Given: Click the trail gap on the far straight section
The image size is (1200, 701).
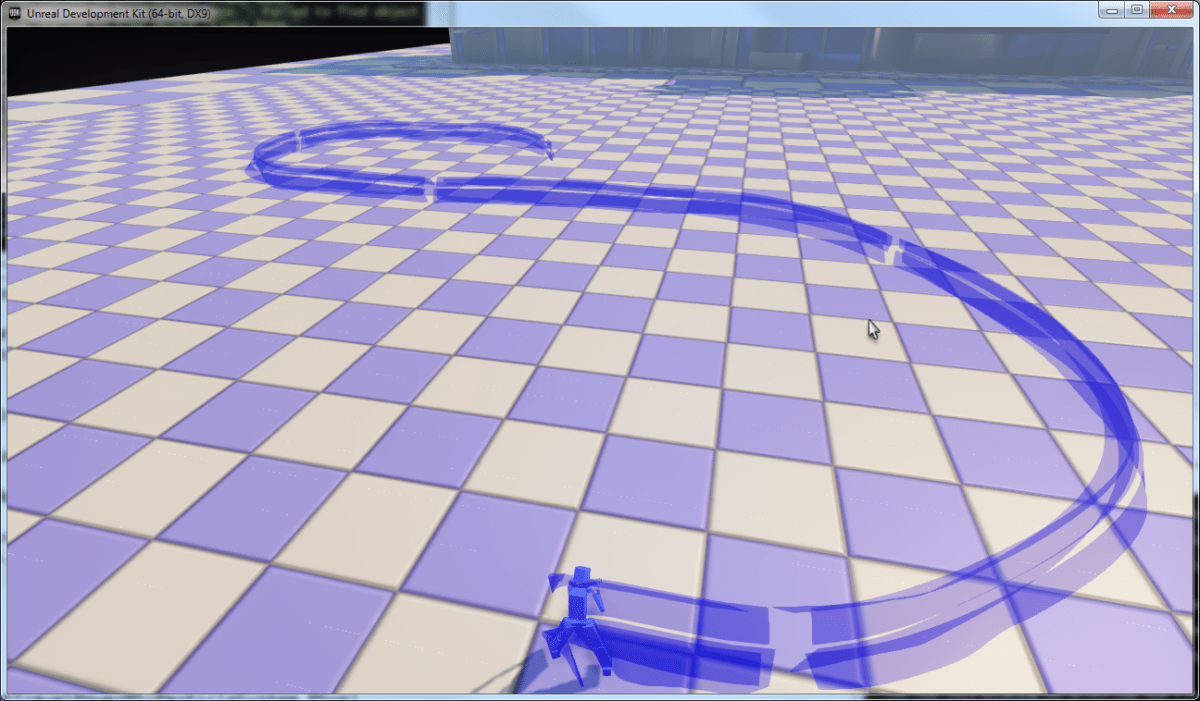Looking at the screenshot, I should [430, 187].
